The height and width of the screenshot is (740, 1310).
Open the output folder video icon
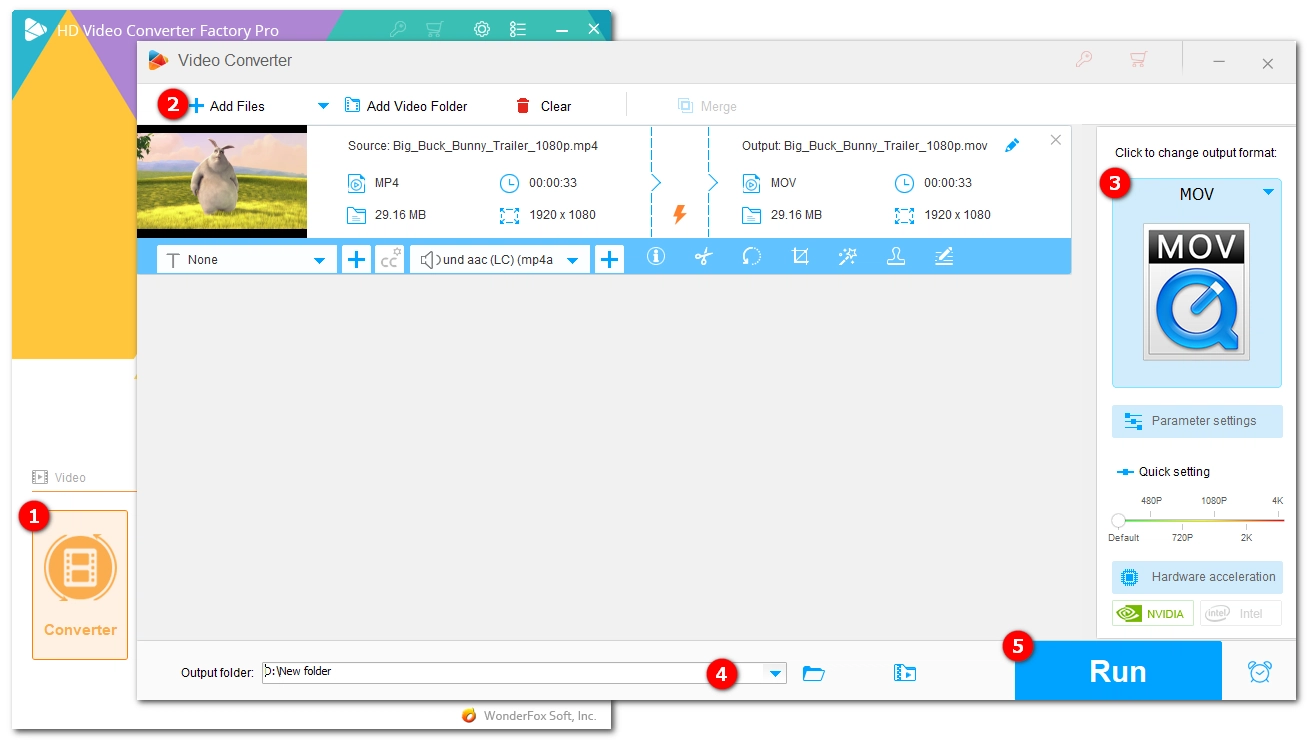[x=905, y=673]
